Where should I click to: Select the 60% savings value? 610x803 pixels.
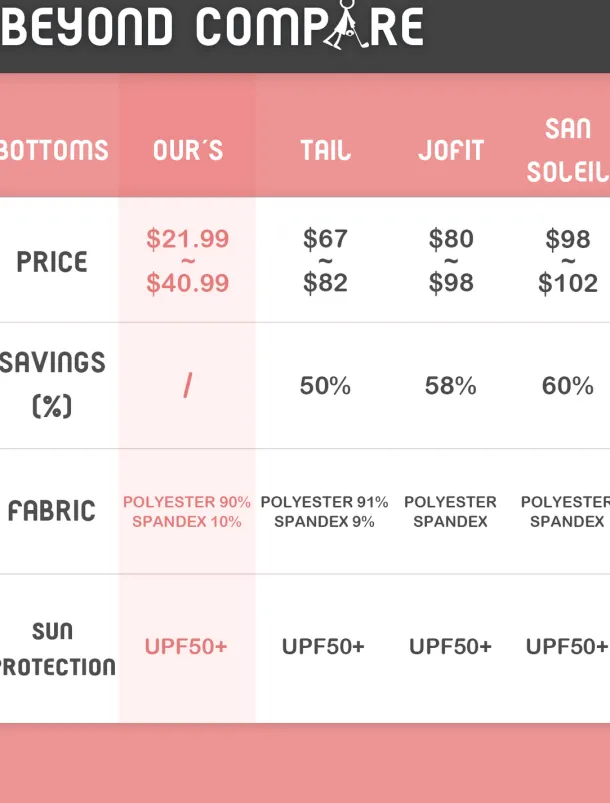pyautogui.click(x=568, y=386)
